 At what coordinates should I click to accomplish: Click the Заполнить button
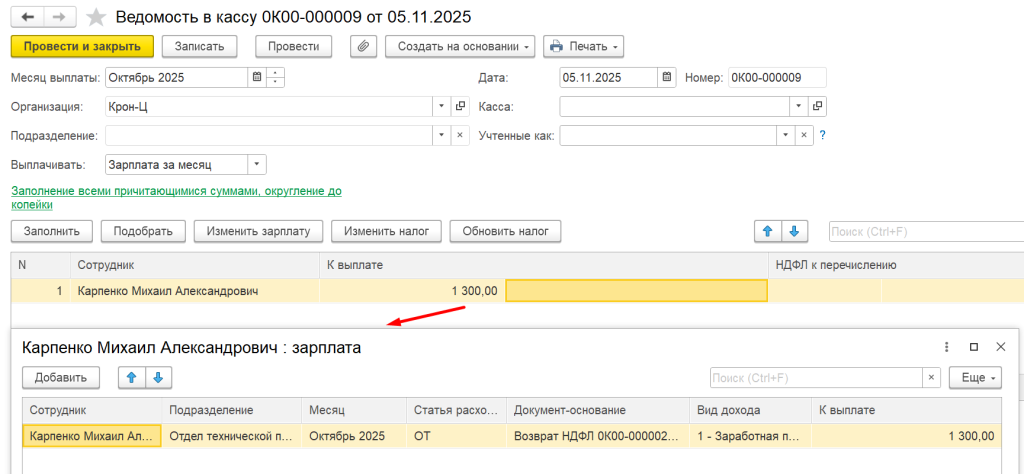(x=52, y=231)
